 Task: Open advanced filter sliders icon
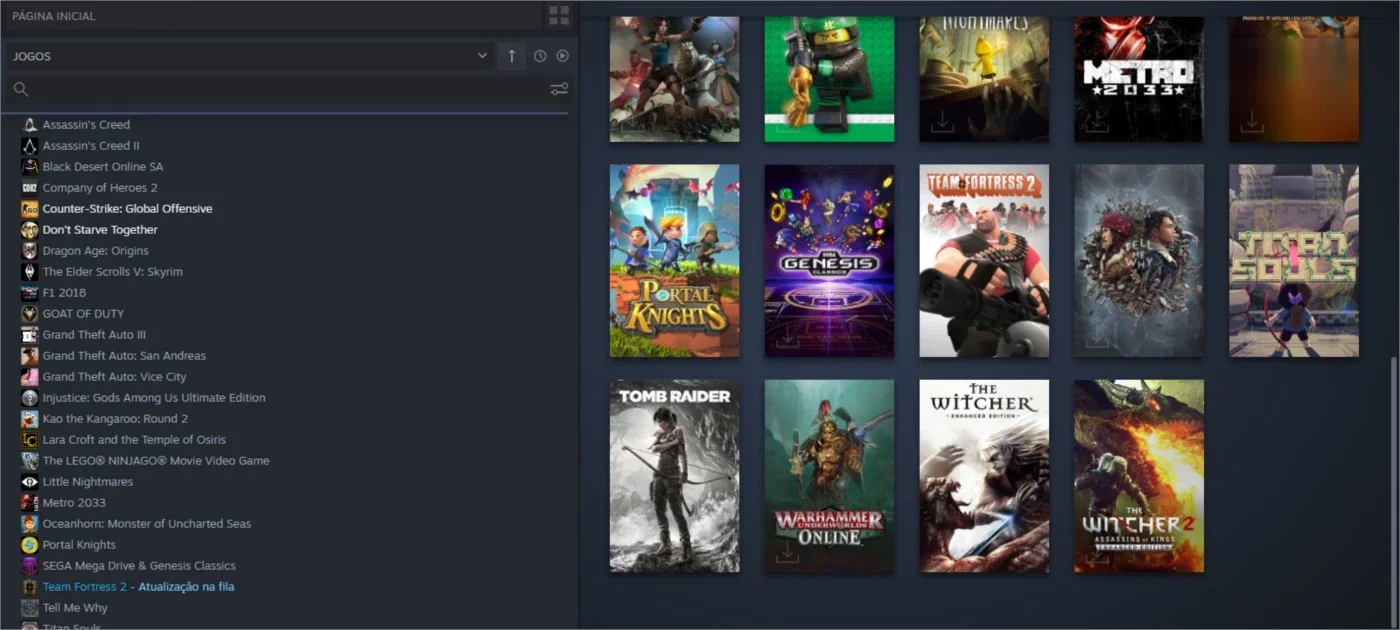pos(559,89)
